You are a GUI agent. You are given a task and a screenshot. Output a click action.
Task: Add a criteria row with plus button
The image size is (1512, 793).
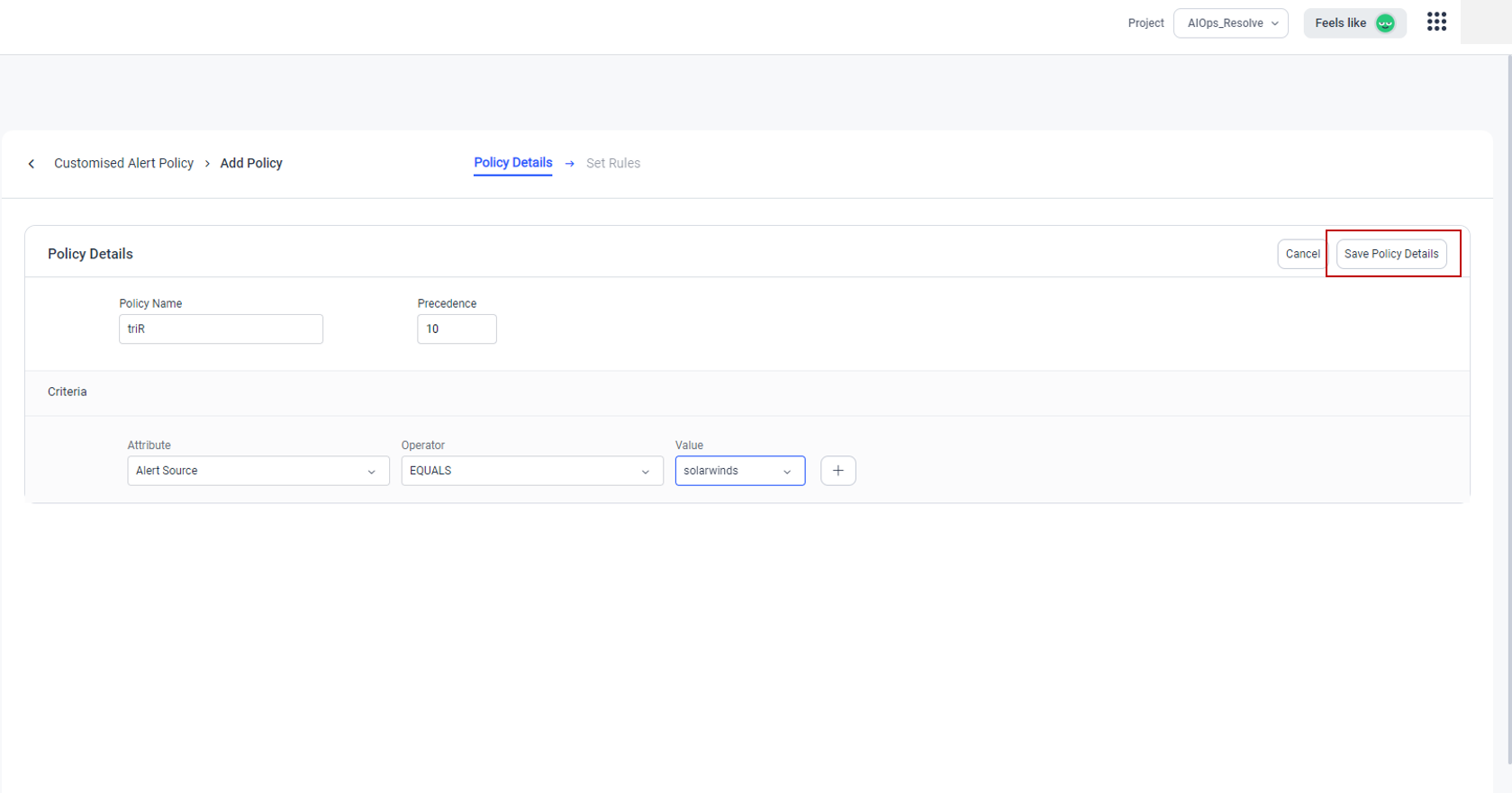[x=837, y=471]
